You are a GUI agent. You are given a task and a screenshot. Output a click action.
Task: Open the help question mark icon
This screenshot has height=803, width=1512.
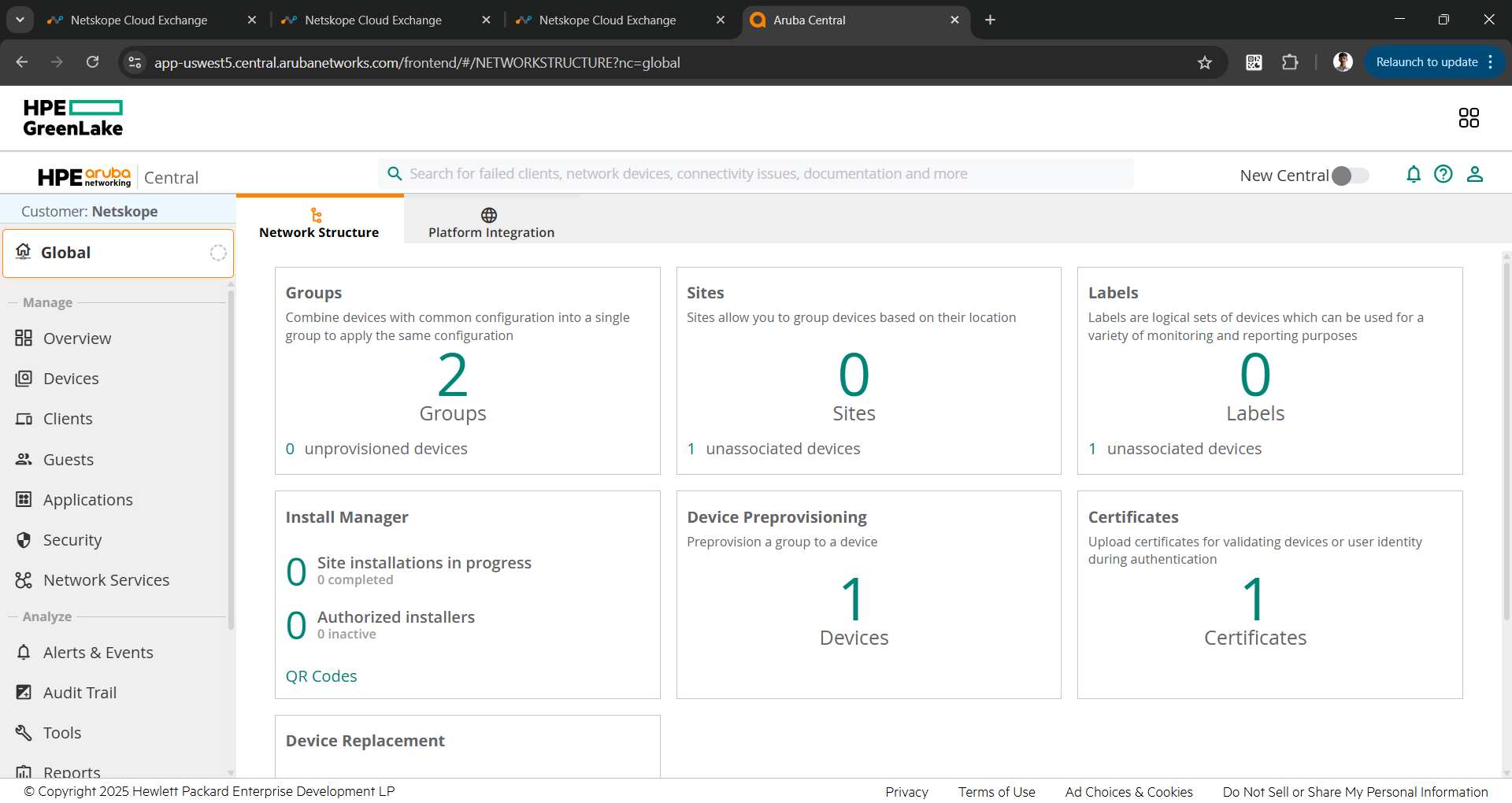1443,174
